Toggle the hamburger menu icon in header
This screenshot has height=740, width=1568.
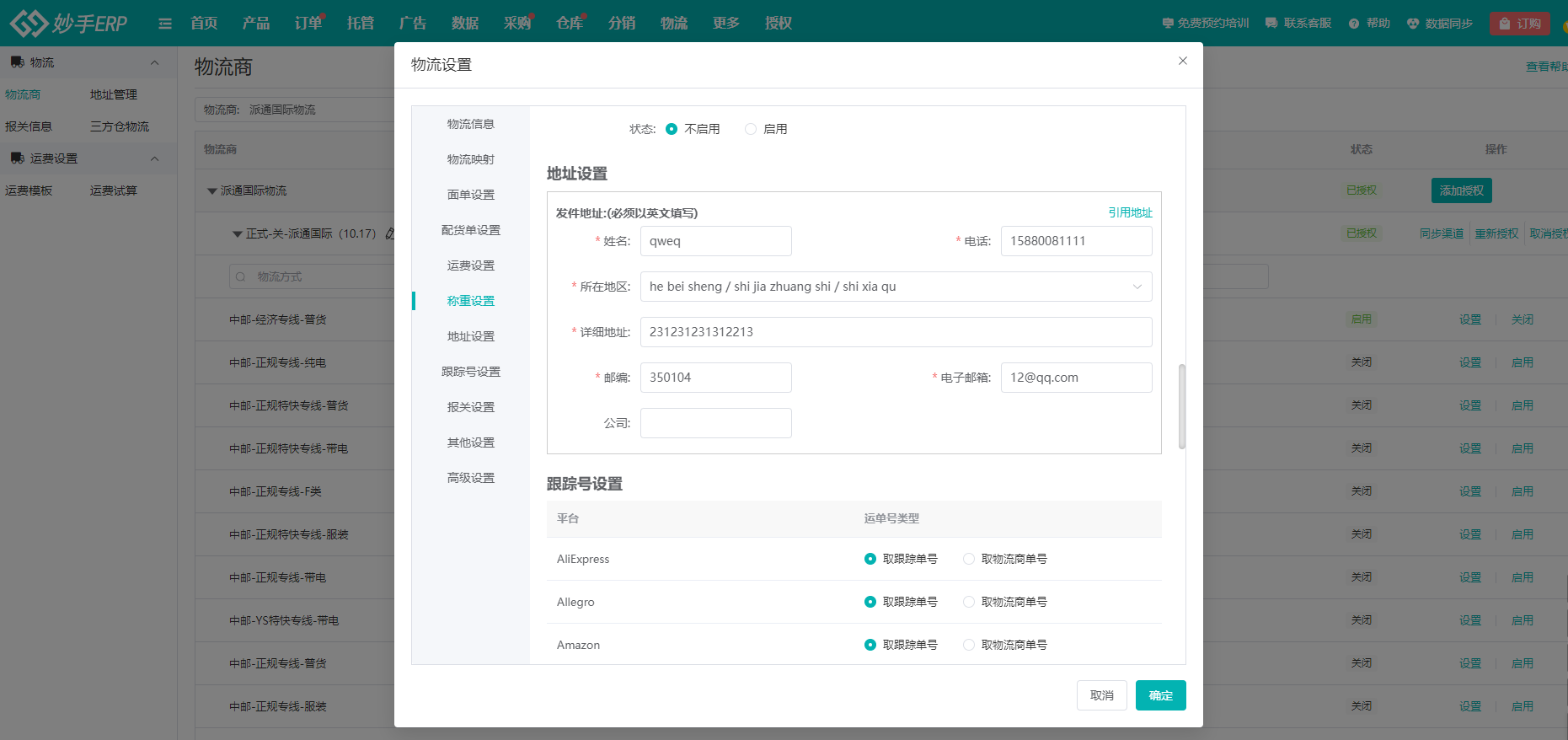tap(165, 24)
